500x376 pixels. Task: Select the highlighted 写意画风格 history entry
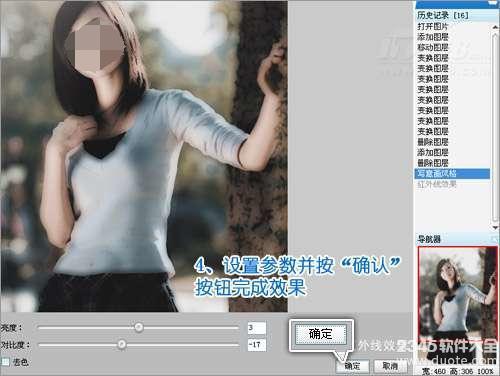click(x=452, y=173)
